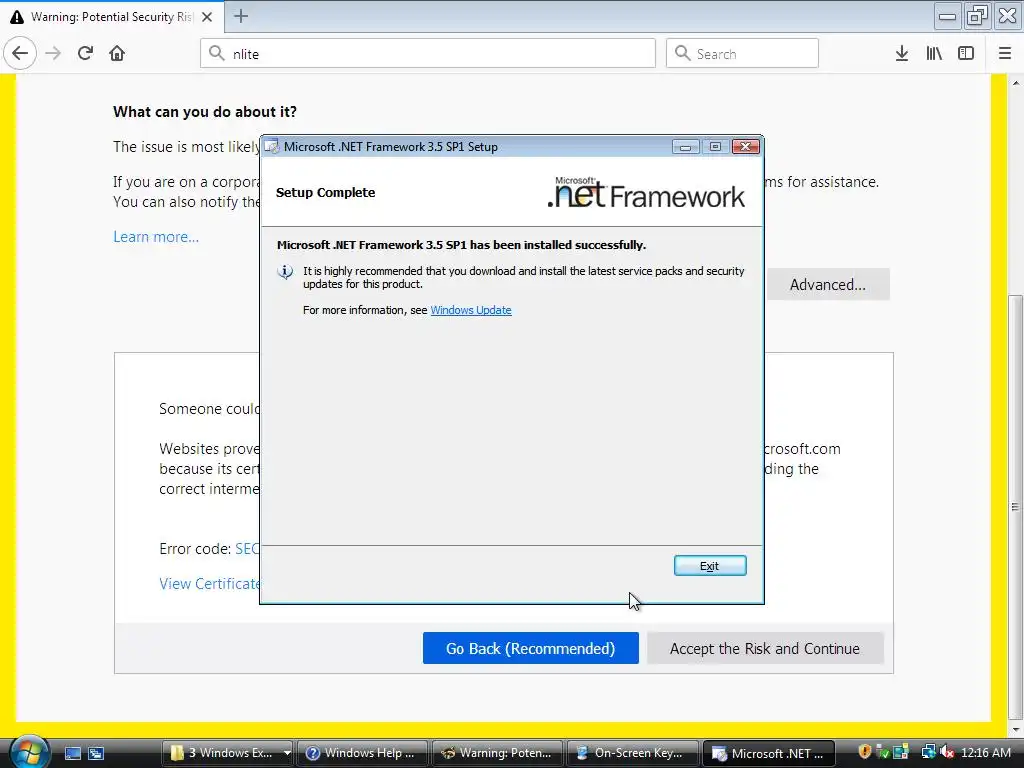Viewport: 1024px width, 768px height.
Task: Open the Firefox downloads arrow icon
Action: coord(901,53)
